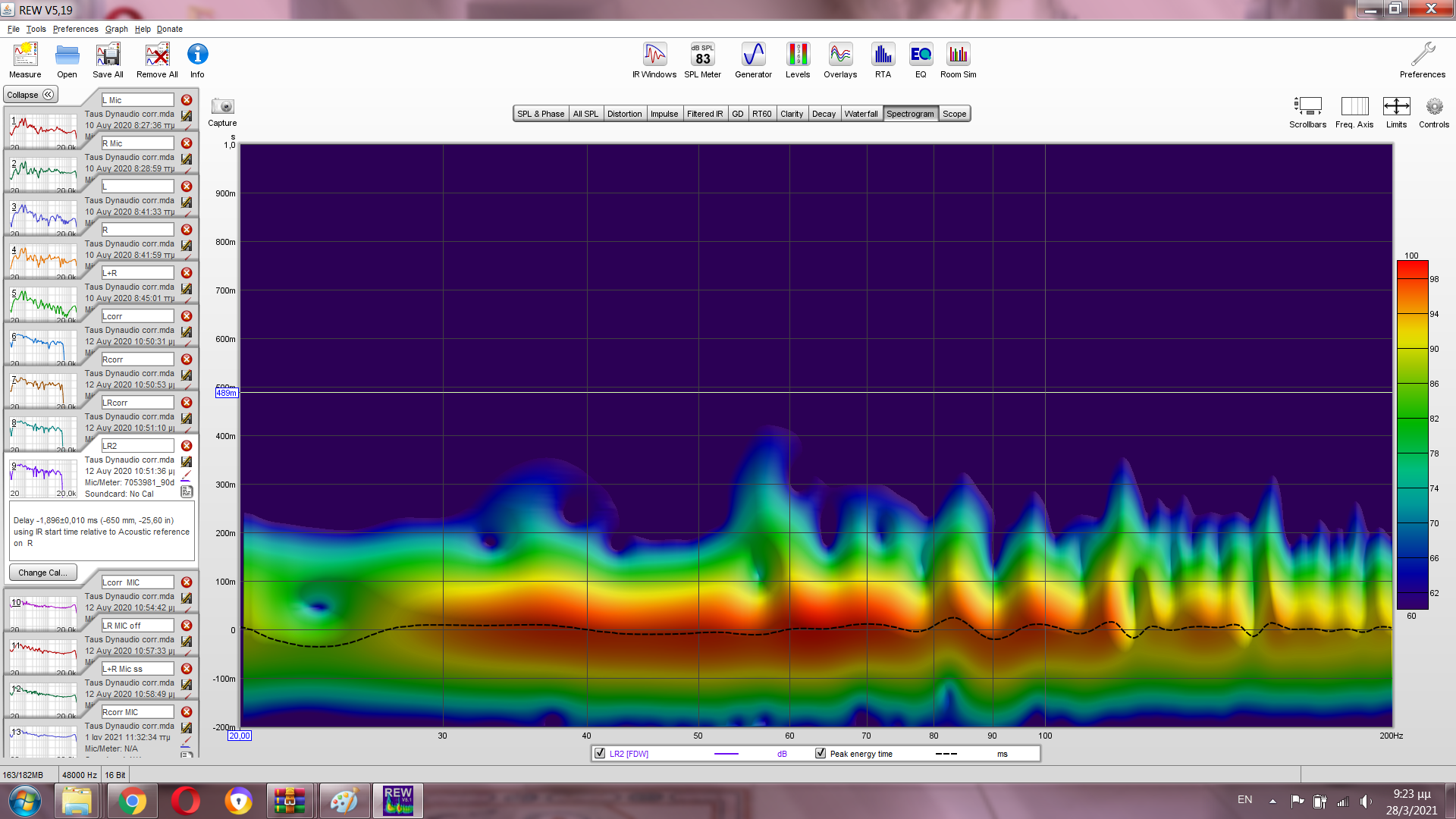Open the Controls gear panel
The width and height of the screenshot is (1456, 819).
click(x=1434, y=107)
